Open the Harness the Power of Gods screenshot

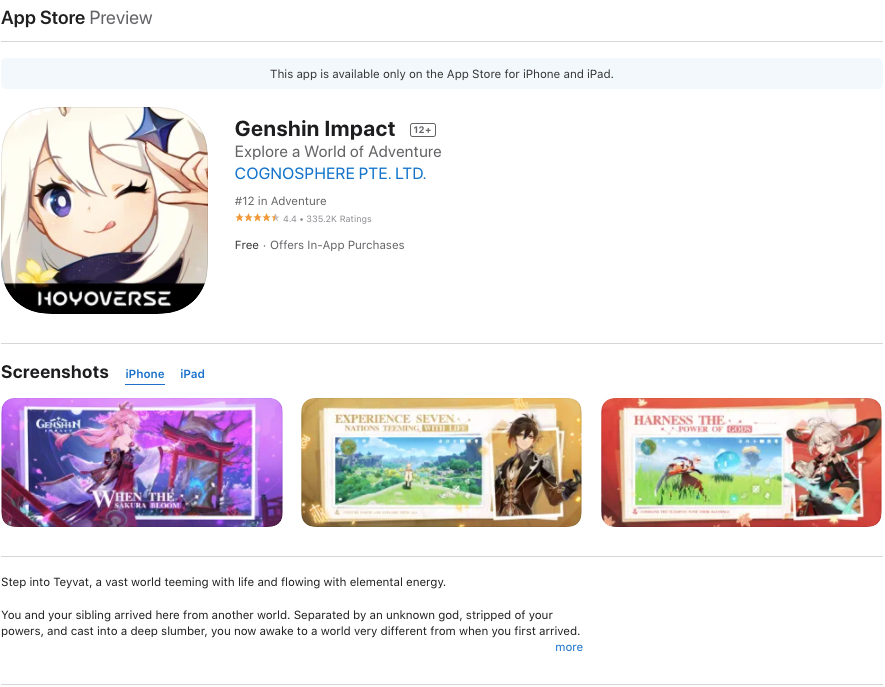(741, 462)
